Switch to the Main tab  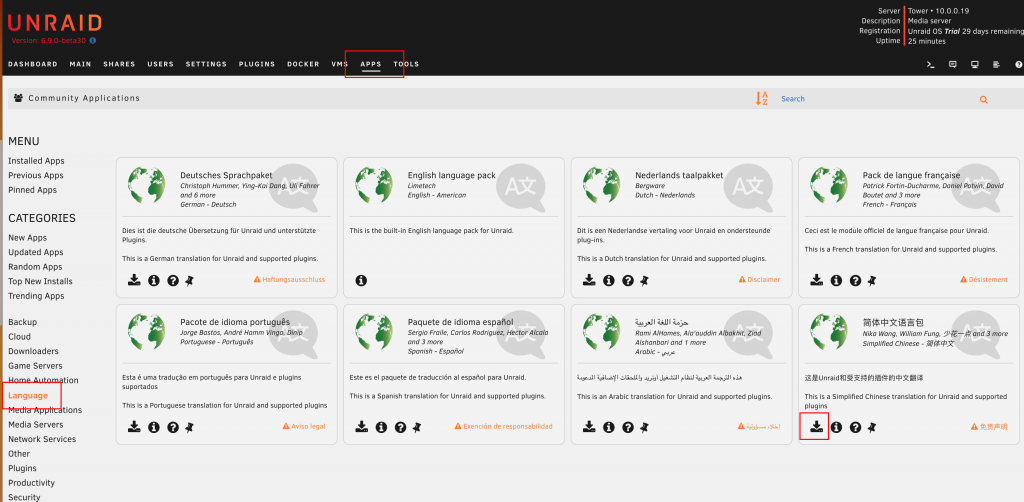[x=80, y=64]
